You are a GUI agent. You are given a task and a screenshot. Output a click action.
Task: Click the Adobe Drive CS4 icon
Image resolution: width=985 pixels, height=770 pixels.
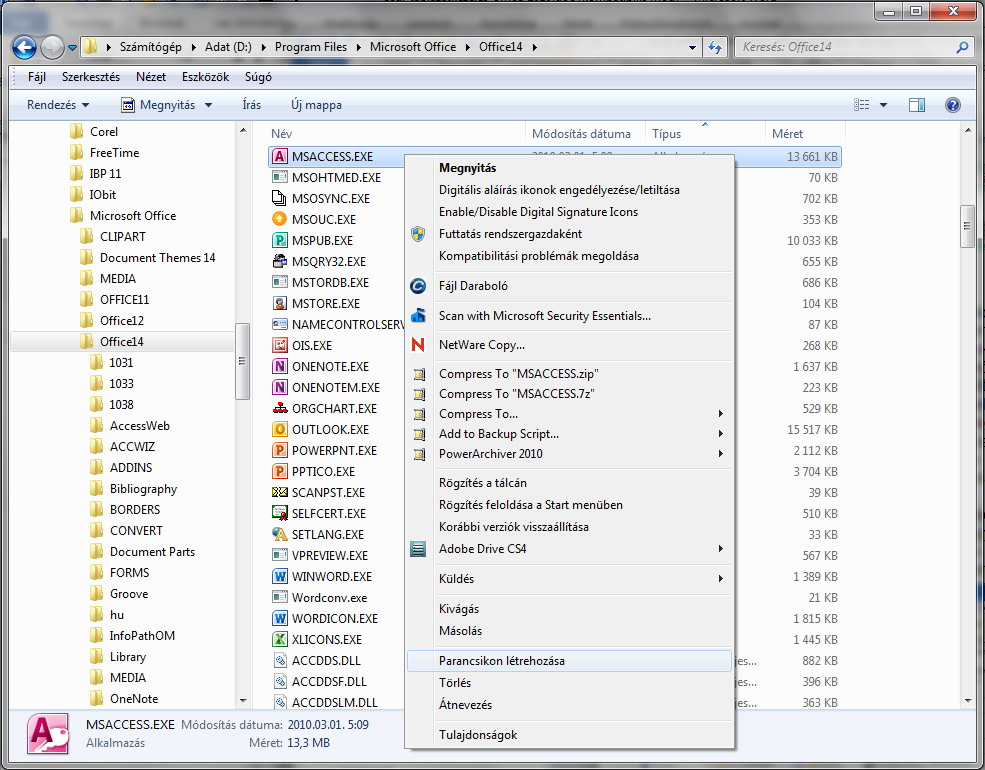[418, 549]
